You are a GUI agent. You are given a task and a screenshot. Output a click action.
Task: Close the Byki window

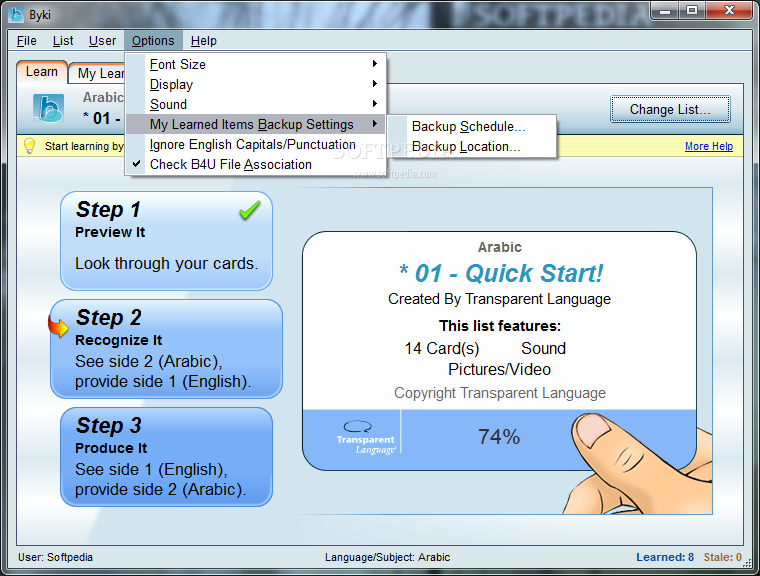pyautogui.click(x=729, y=11)
